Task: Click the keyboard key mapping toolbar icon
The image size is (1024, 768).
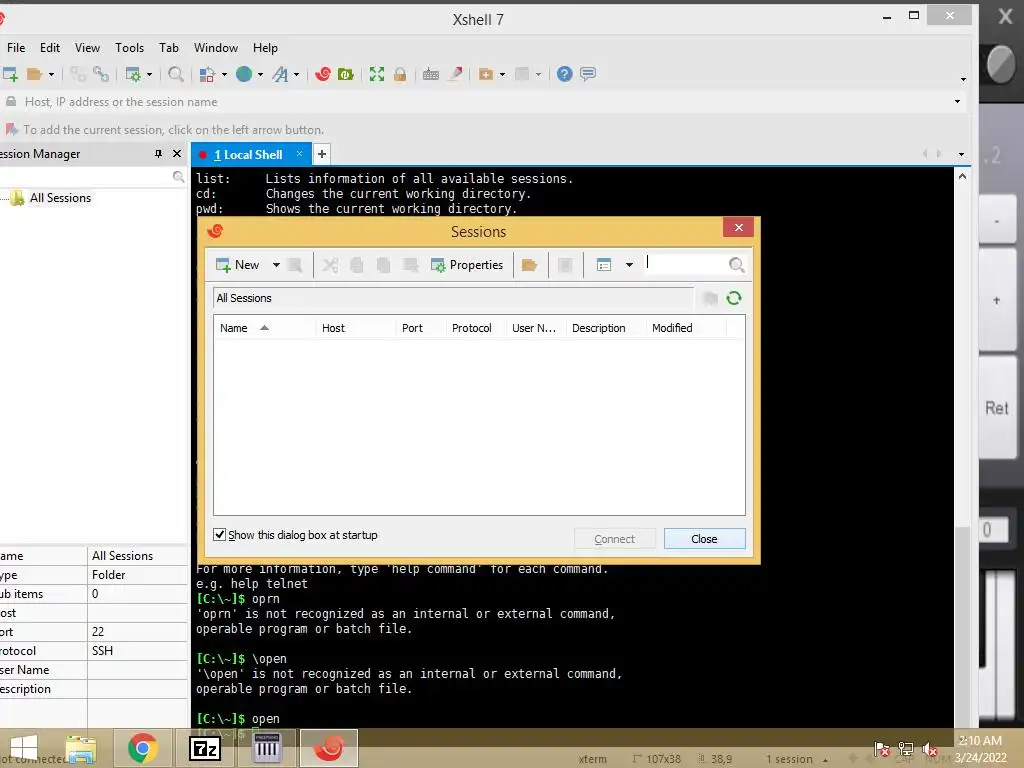Action: (x=430, y=74)
